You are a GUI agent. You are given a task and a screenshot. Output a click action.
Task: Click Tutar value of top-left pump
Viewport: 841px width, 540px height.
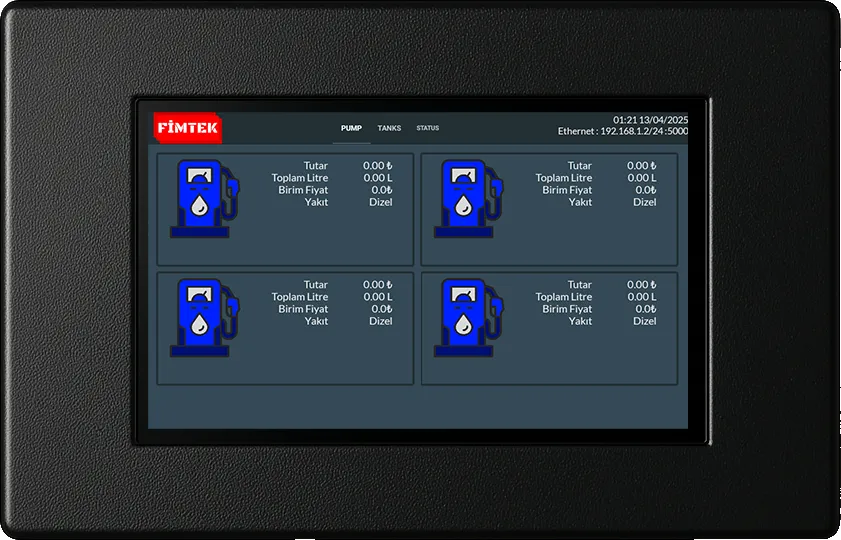377,166
